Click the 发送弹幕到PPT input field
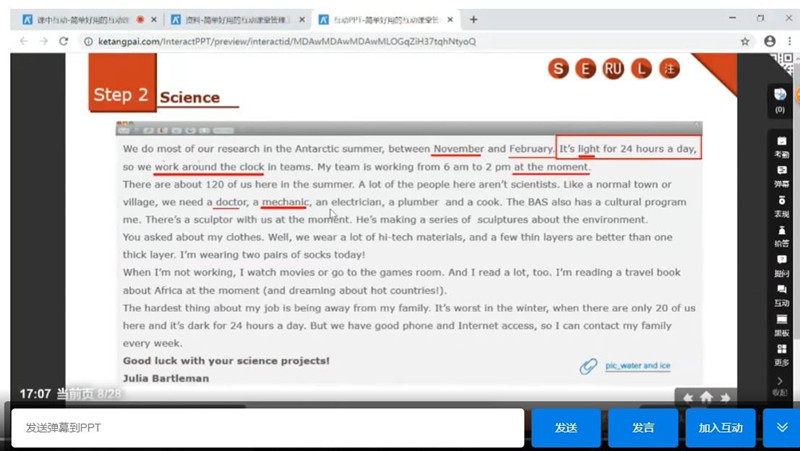 coord(267,428)
